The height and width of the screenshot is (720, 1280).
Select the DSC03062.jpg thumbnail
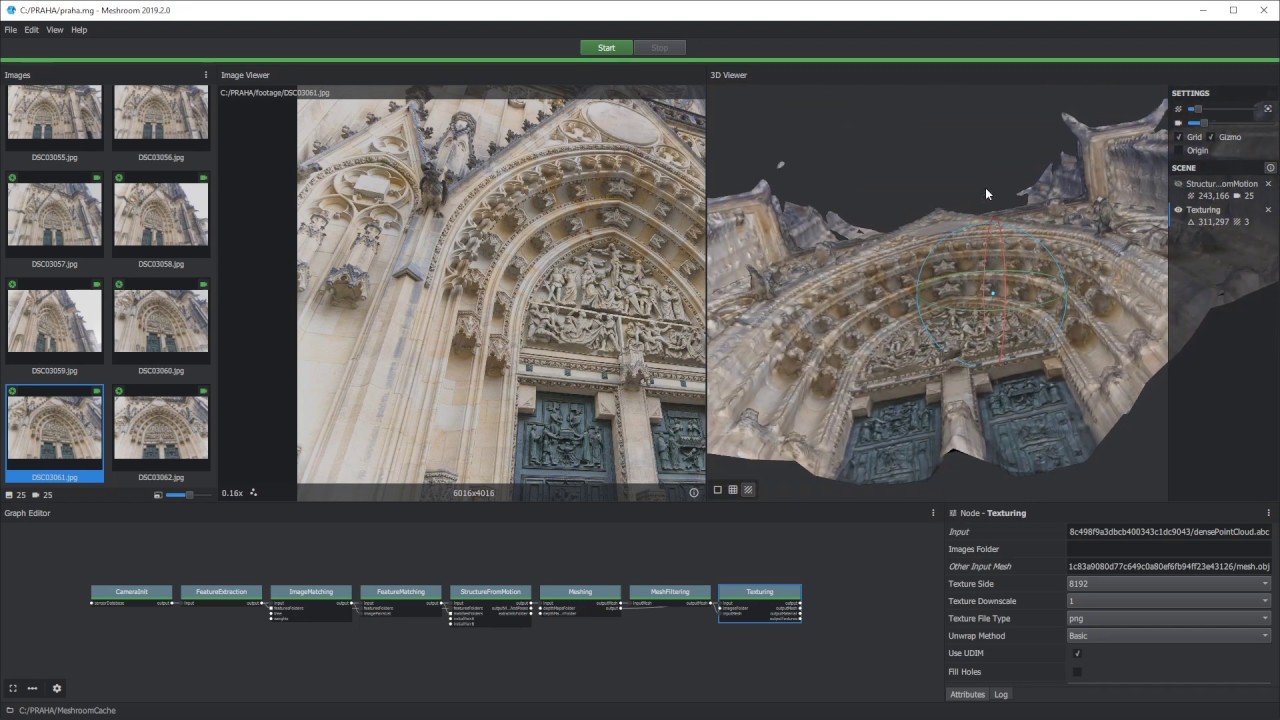click(161, 435)
